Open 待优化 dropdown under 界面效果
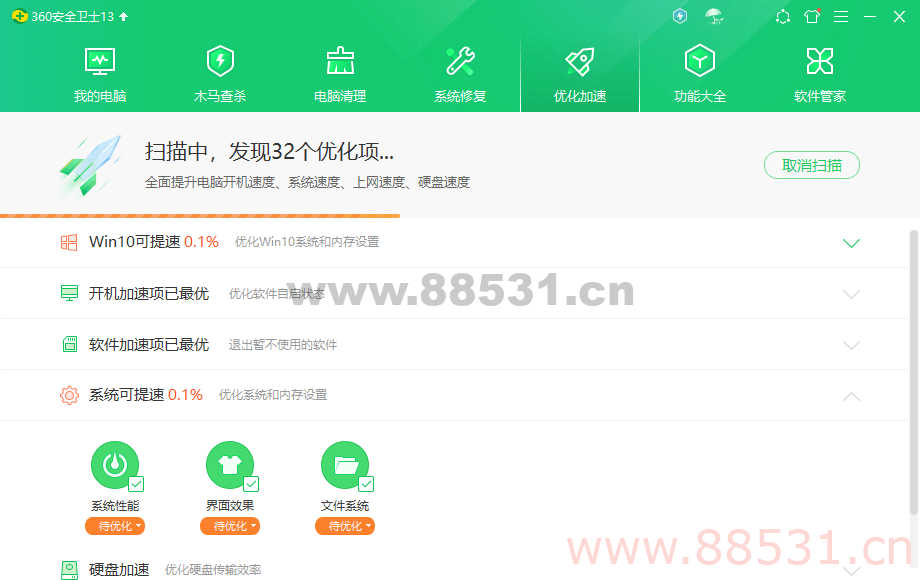 [230, 526]
